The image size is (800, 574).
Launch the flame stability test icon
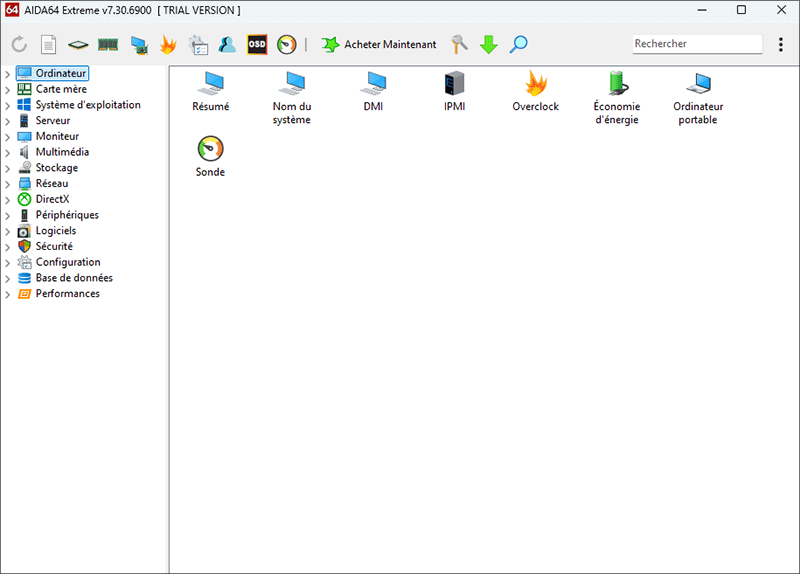tap(168, 45)
